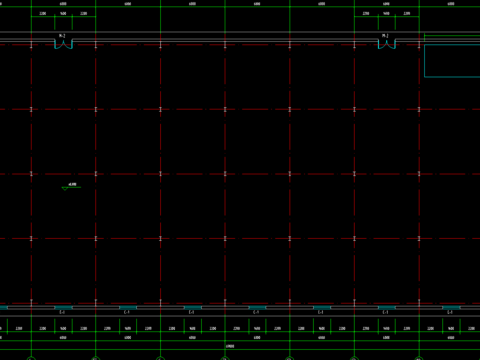Select the cyan rectangle outline at the drawing edge
Viewport: 480px width, 360px height.
452,61
